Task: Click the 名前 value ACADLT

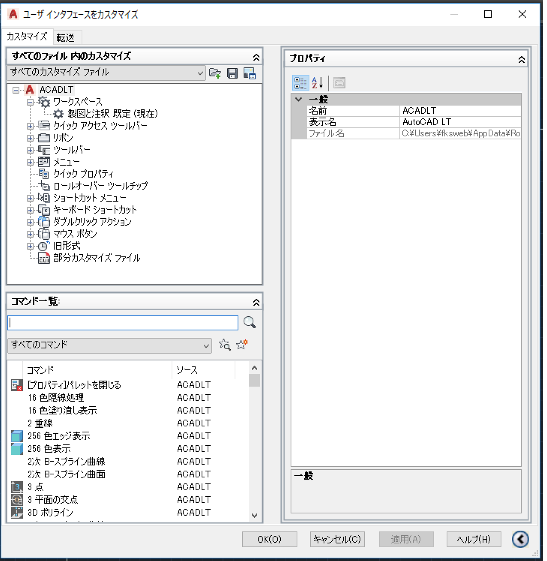Action: click(x=460, y=111)
